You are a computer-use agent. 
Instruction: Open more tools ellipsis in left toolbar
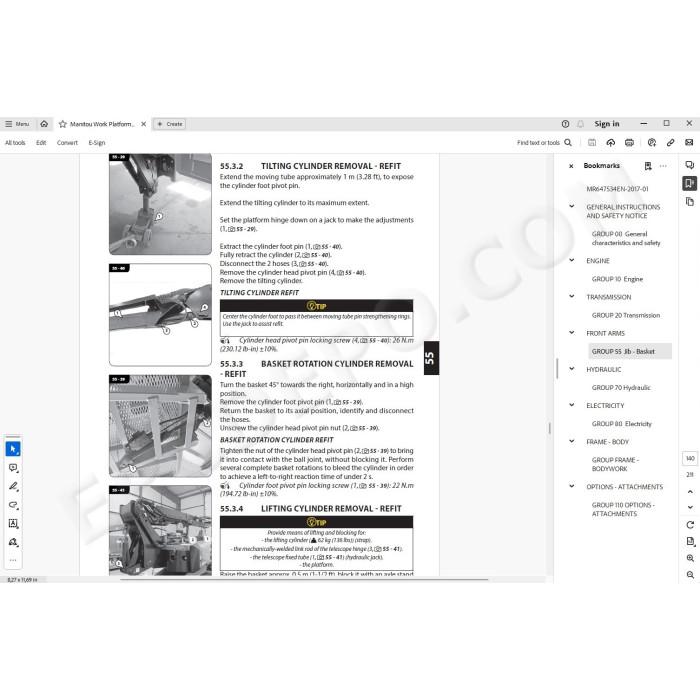(x=13, y=560)
